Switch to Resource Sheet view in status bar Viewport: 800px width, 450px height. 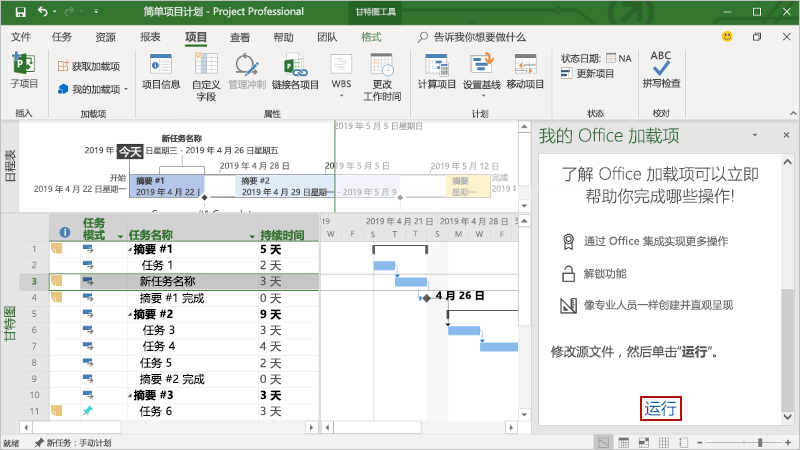coord(663,442)
